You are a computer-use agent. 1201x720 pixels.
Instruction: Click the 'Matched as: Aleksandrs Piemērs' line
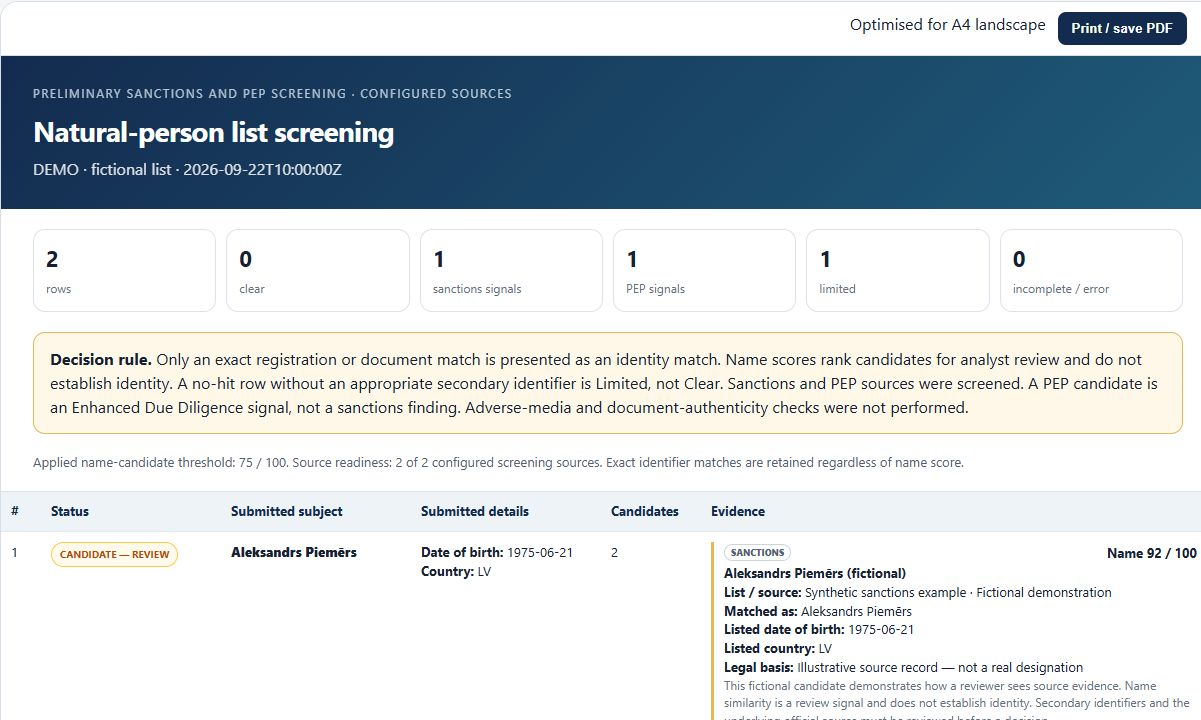point(818,611)
